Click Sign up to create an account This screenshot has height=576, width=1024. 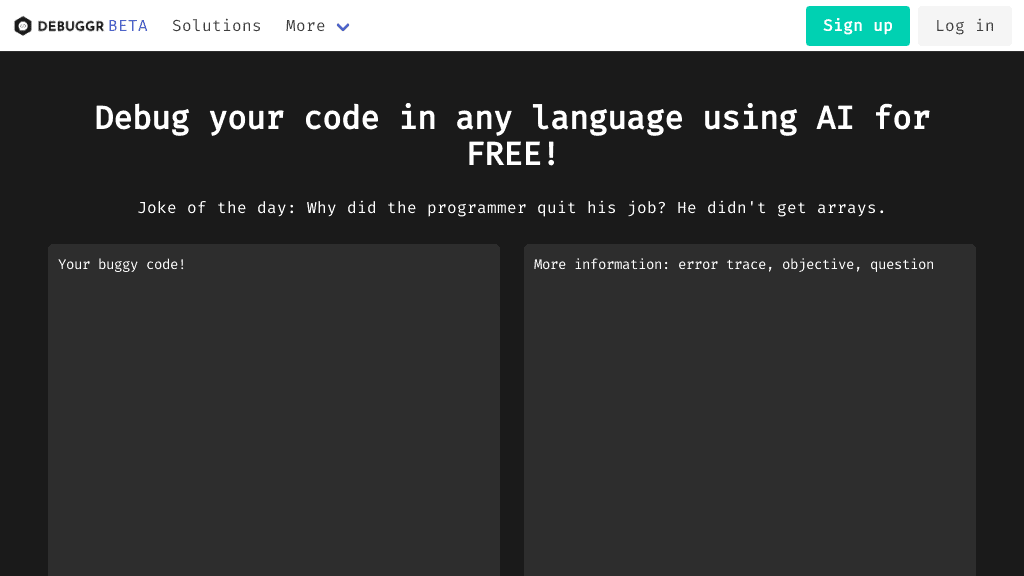[x=857, y=26]
